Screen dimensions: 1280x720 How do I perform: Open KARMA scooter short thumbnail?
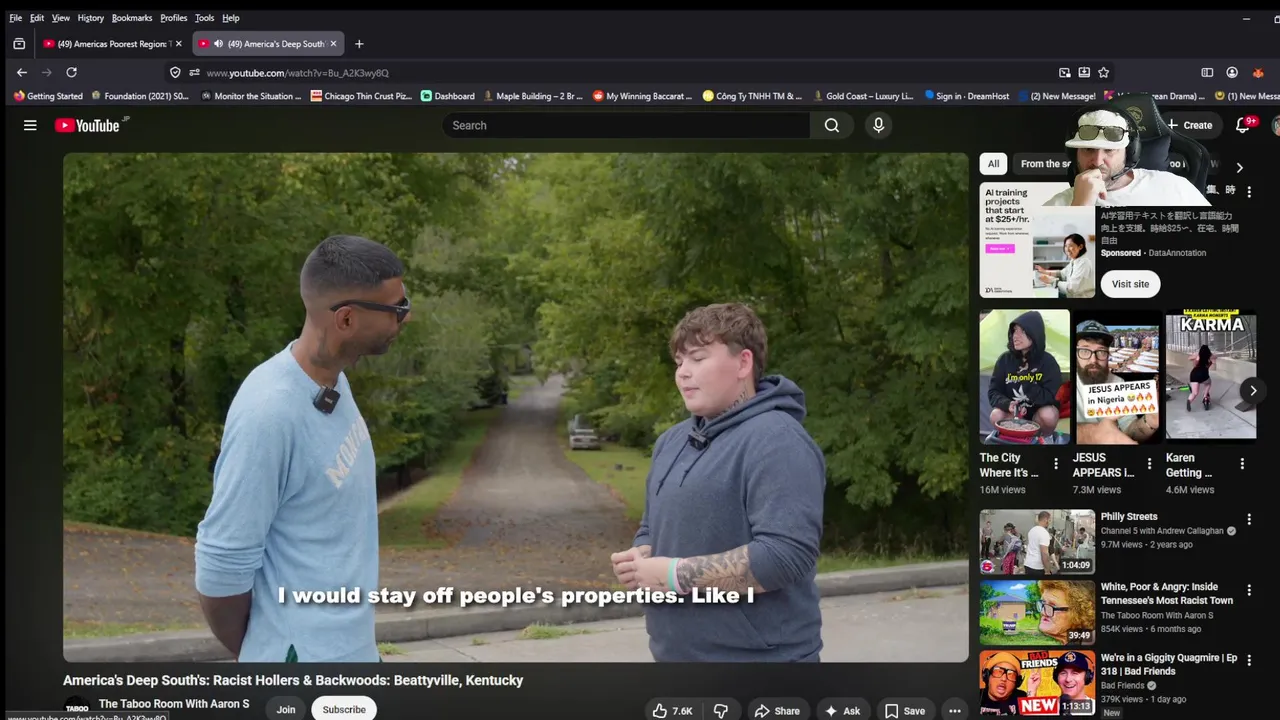tap(1211, 377)
